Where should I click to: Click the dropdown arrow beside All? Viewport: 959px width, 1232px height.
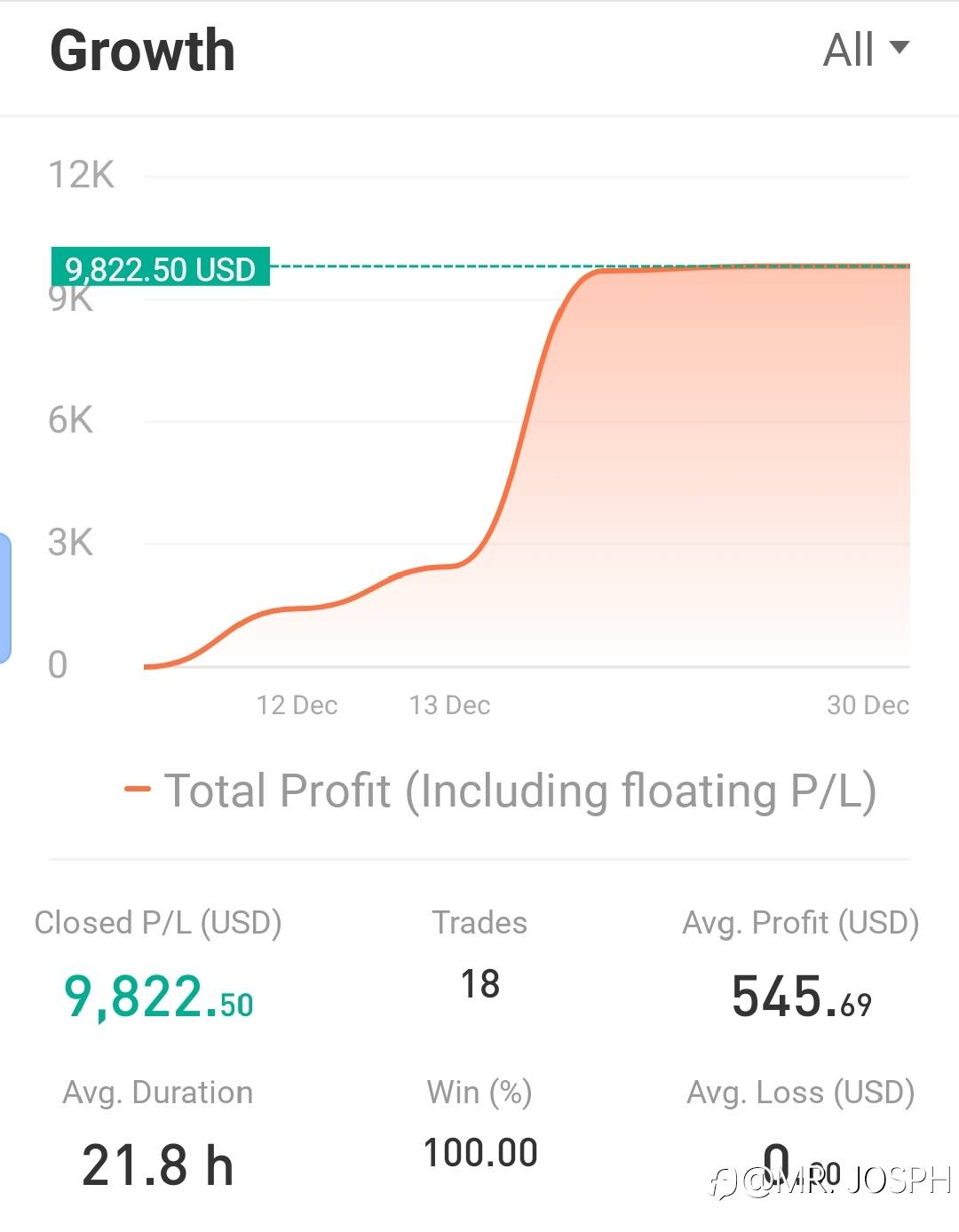point(900,48)
